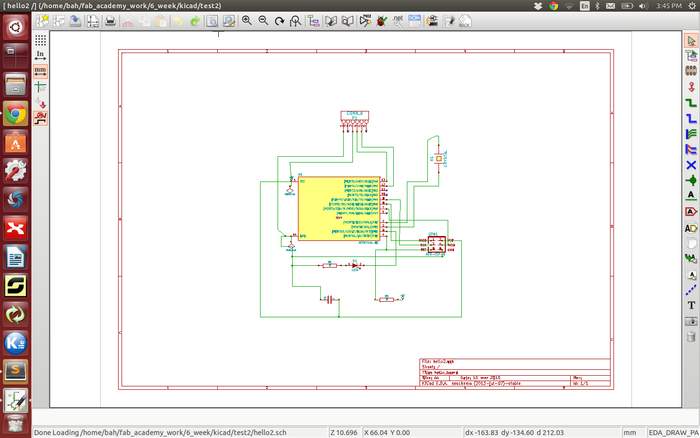
Task: Select the text comment tool
Action: (691, 305)
